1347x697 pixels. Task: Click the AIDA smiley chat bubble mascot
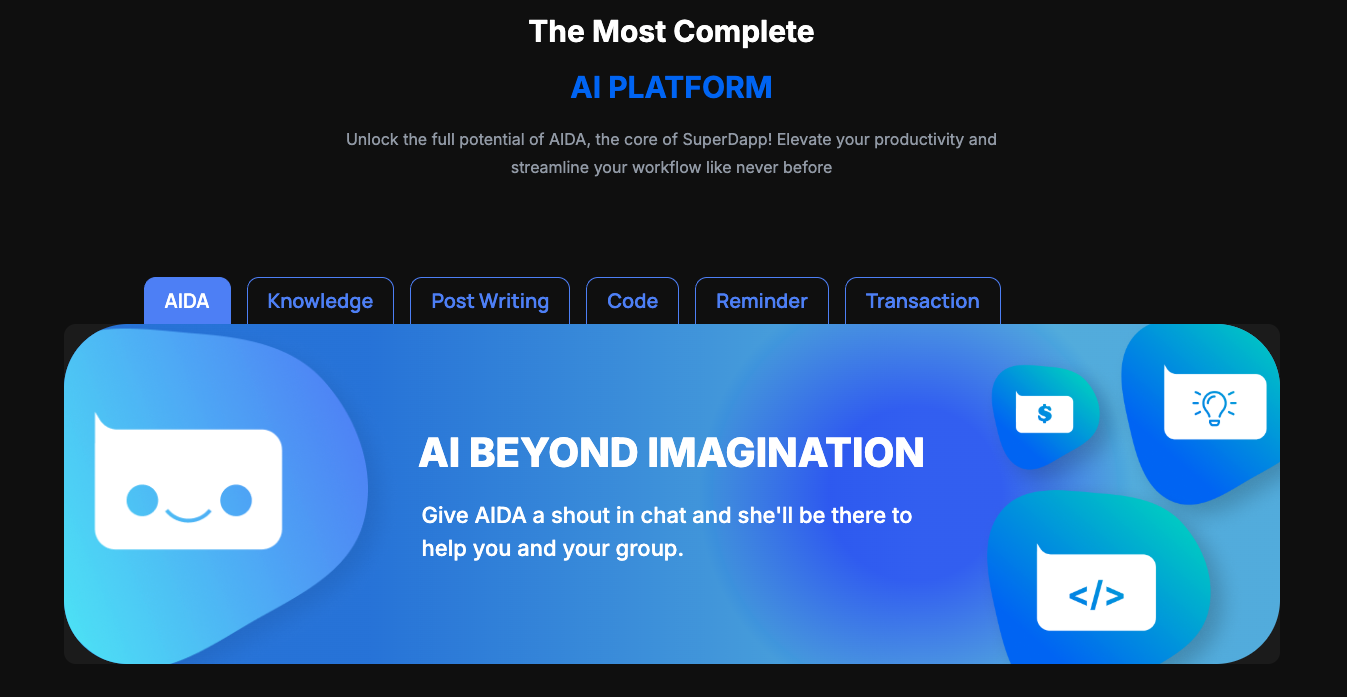click(x=188, y=481)
